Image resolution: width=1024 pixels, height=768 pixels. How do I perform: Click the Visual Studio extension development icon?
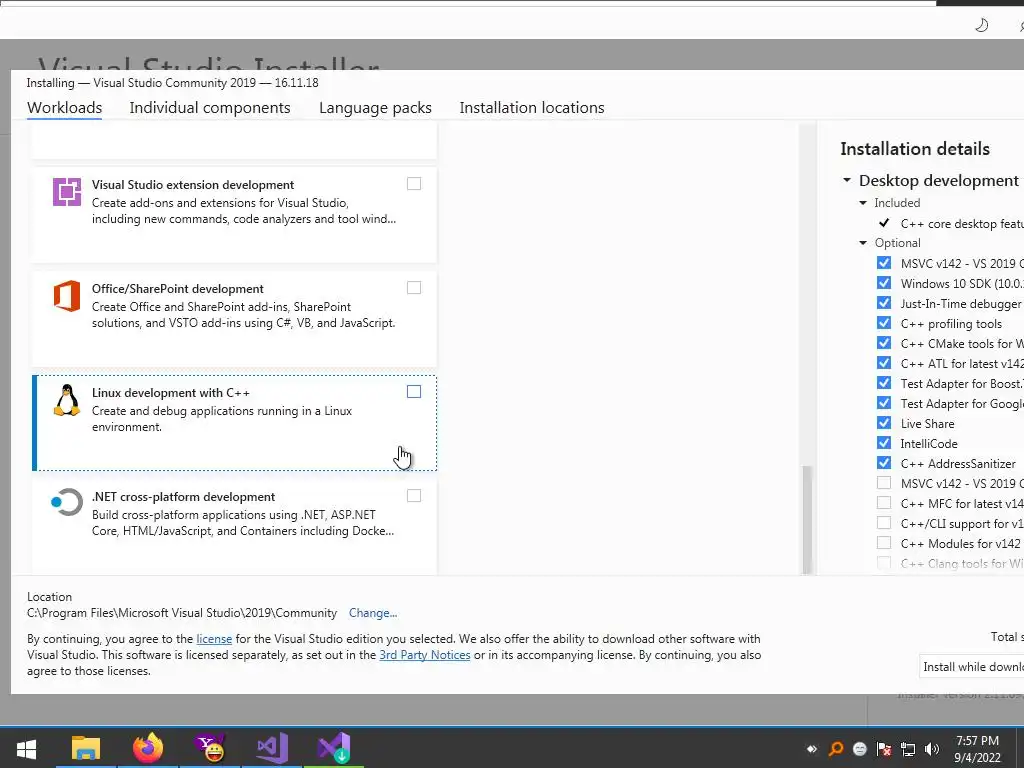click(67, 191)
